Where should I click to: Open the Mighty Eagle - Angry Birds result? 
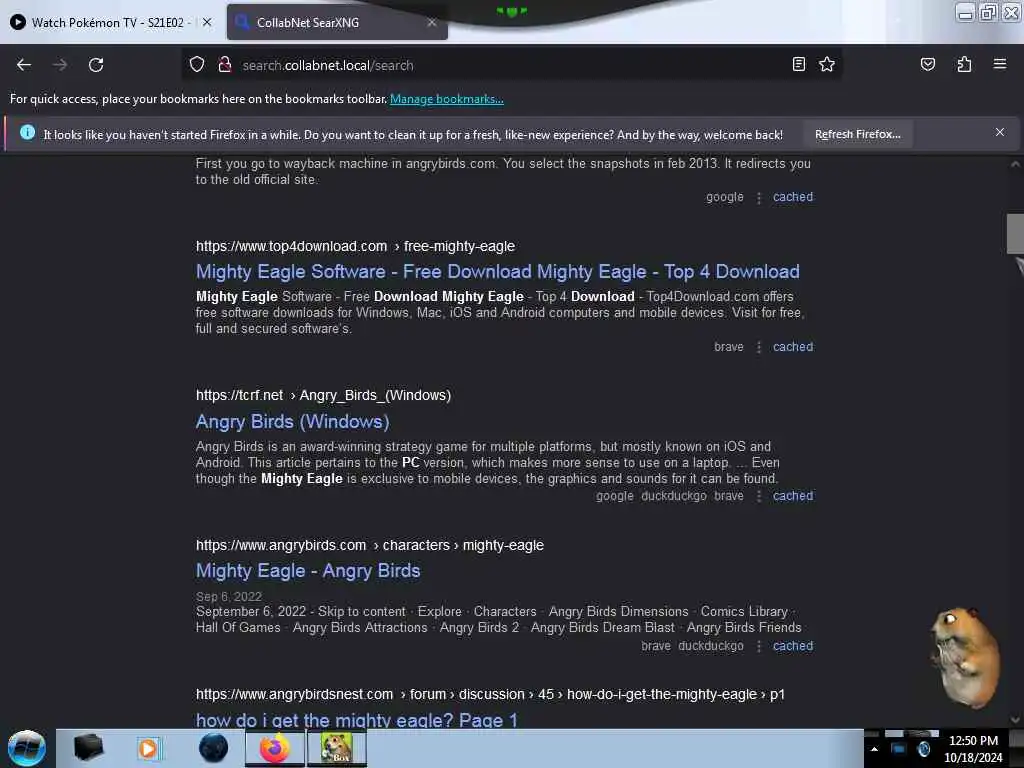pyautogui.click(x=308, y=571)
